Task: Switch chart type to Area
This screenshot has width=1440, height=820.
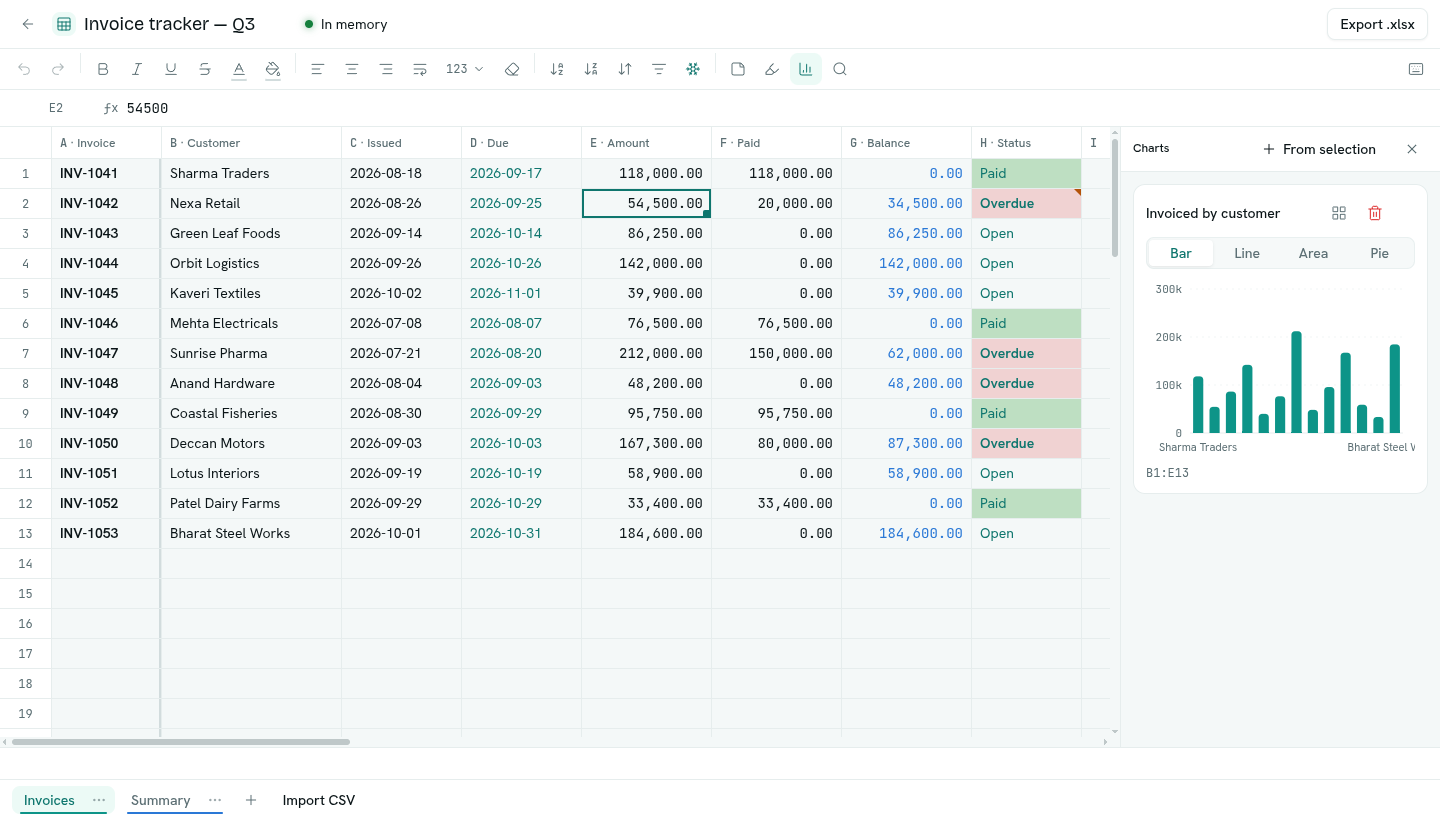Action: [1313, 253]
